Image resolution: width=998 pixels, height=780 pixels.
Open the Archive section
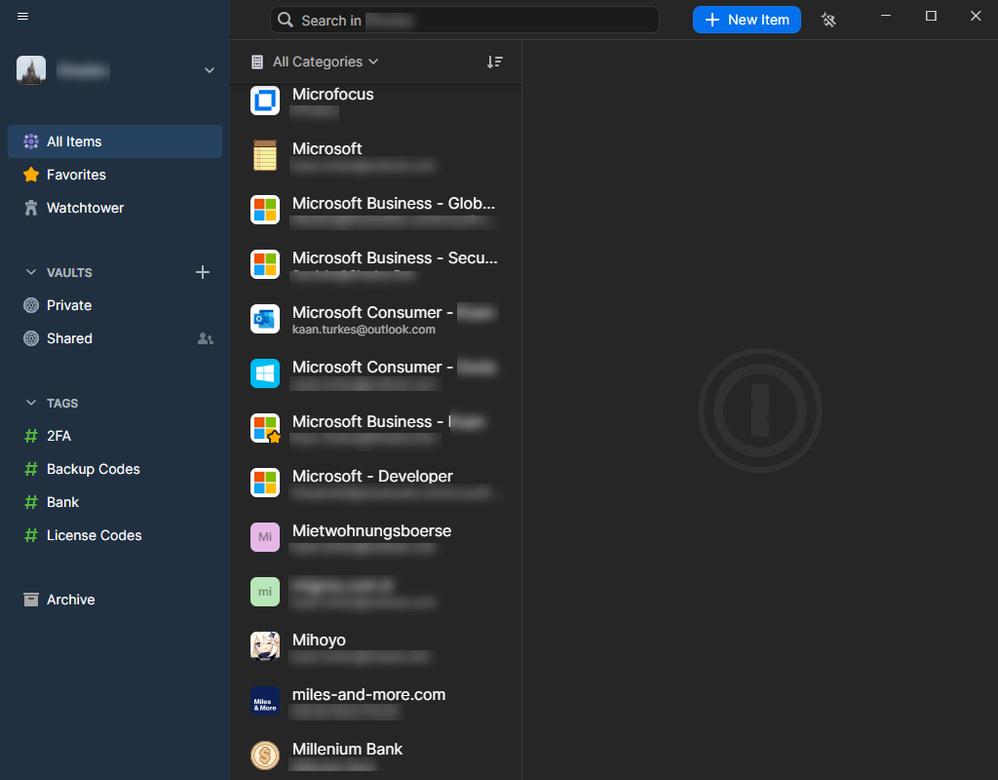tap(70, 600)
